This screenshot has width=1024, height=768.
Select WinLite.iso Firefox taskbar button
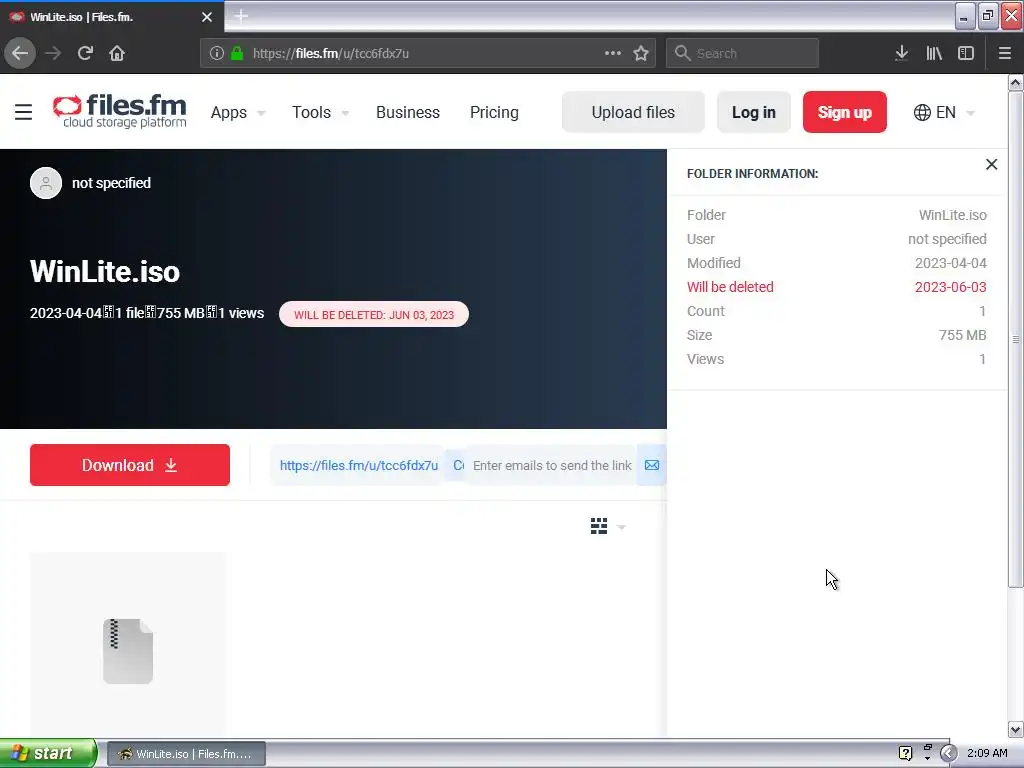[x=186, y=754]
